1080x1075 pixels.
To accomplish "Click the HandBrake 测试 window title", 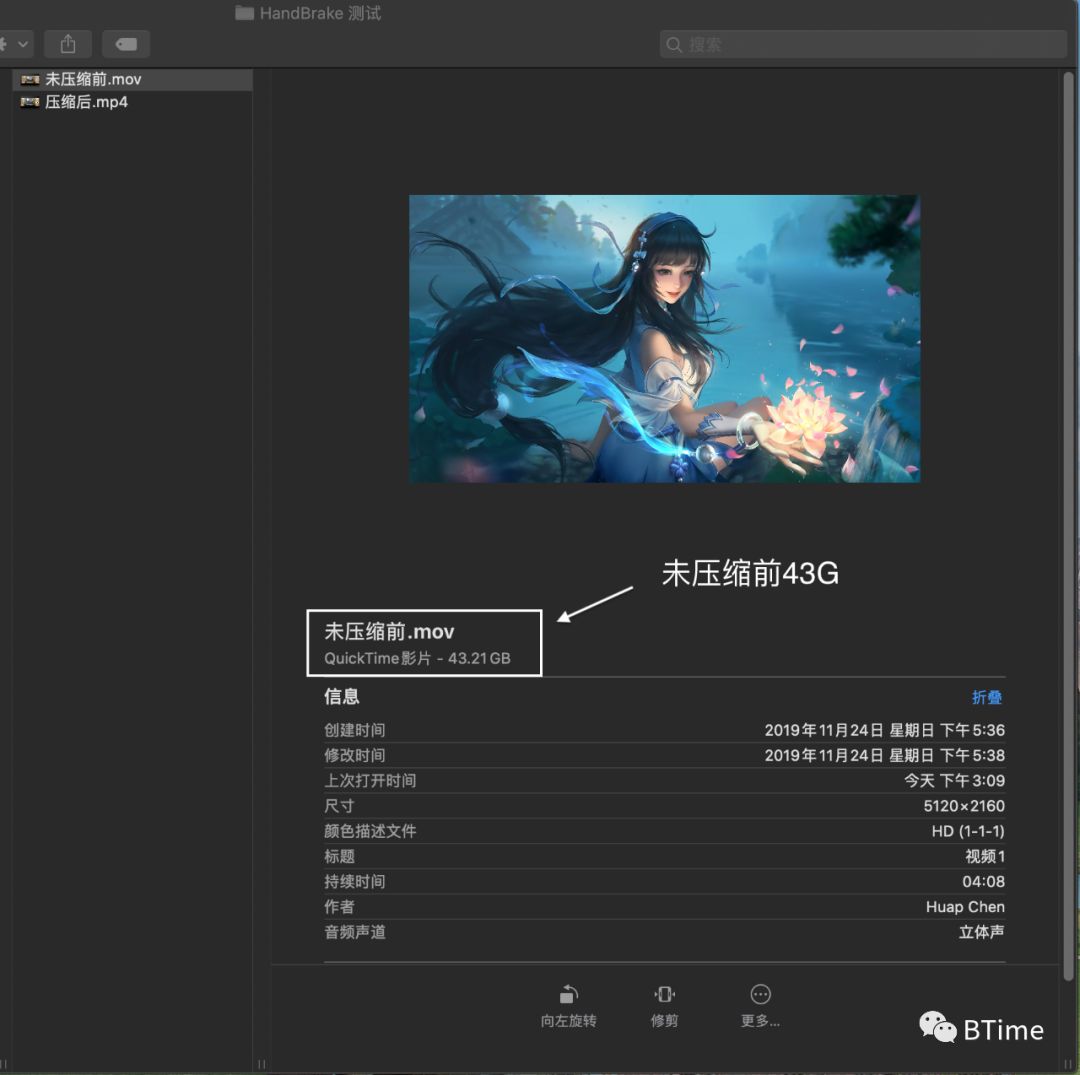I will (307, 13).
